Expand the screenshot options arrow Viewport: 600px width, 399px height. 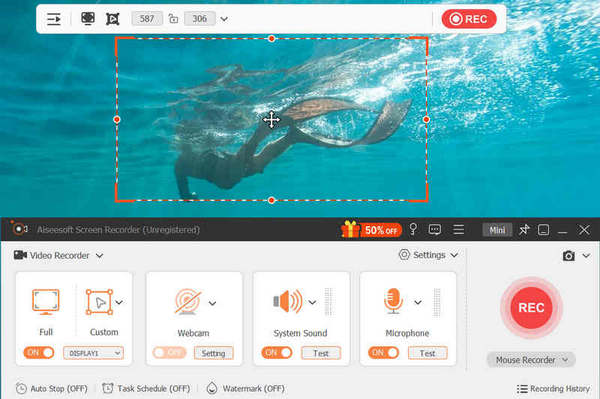pyautogui.click(x=586, y=256)
